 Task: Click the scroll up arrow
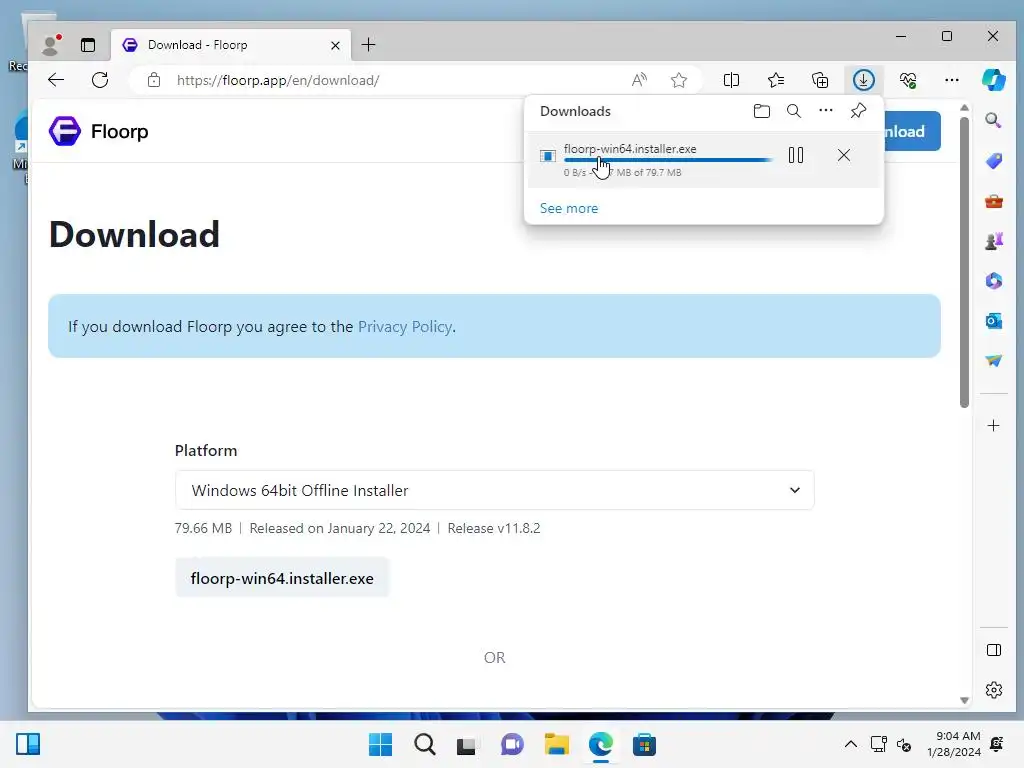964,108
